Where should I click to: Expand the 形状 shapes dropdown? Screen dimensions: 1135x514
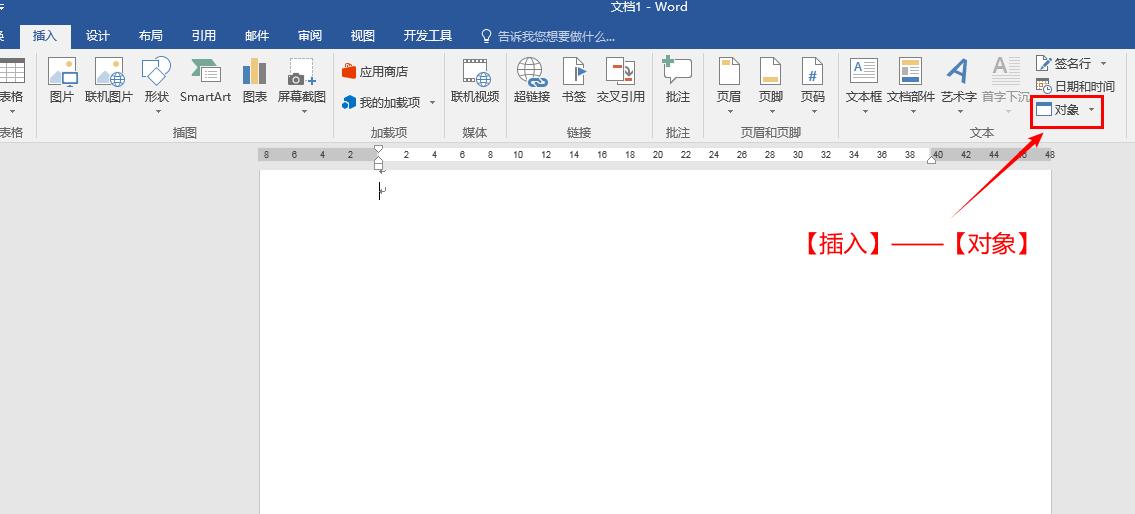156,111
